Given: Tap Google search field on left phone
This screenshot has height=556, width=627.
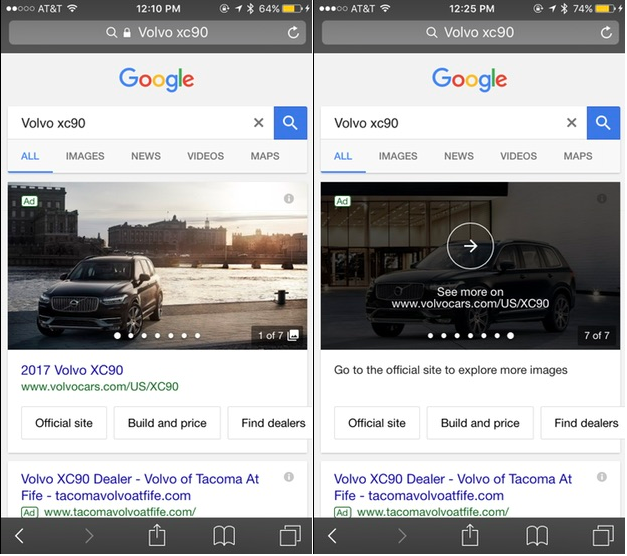Looking at the screenshot, I should (x=141, y=123).
